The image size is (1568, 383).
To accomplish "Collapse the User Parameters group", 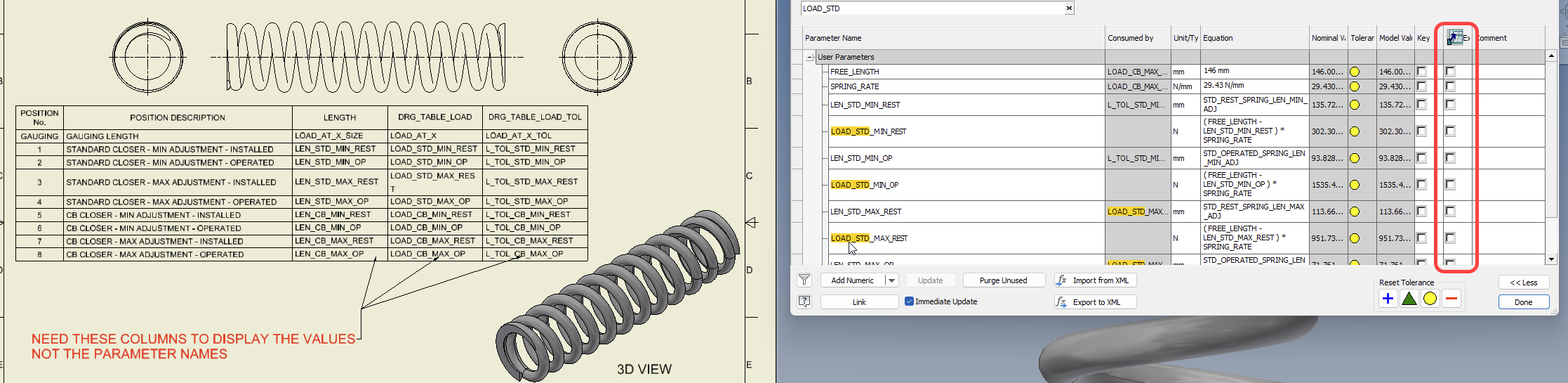I will point(809,57).
